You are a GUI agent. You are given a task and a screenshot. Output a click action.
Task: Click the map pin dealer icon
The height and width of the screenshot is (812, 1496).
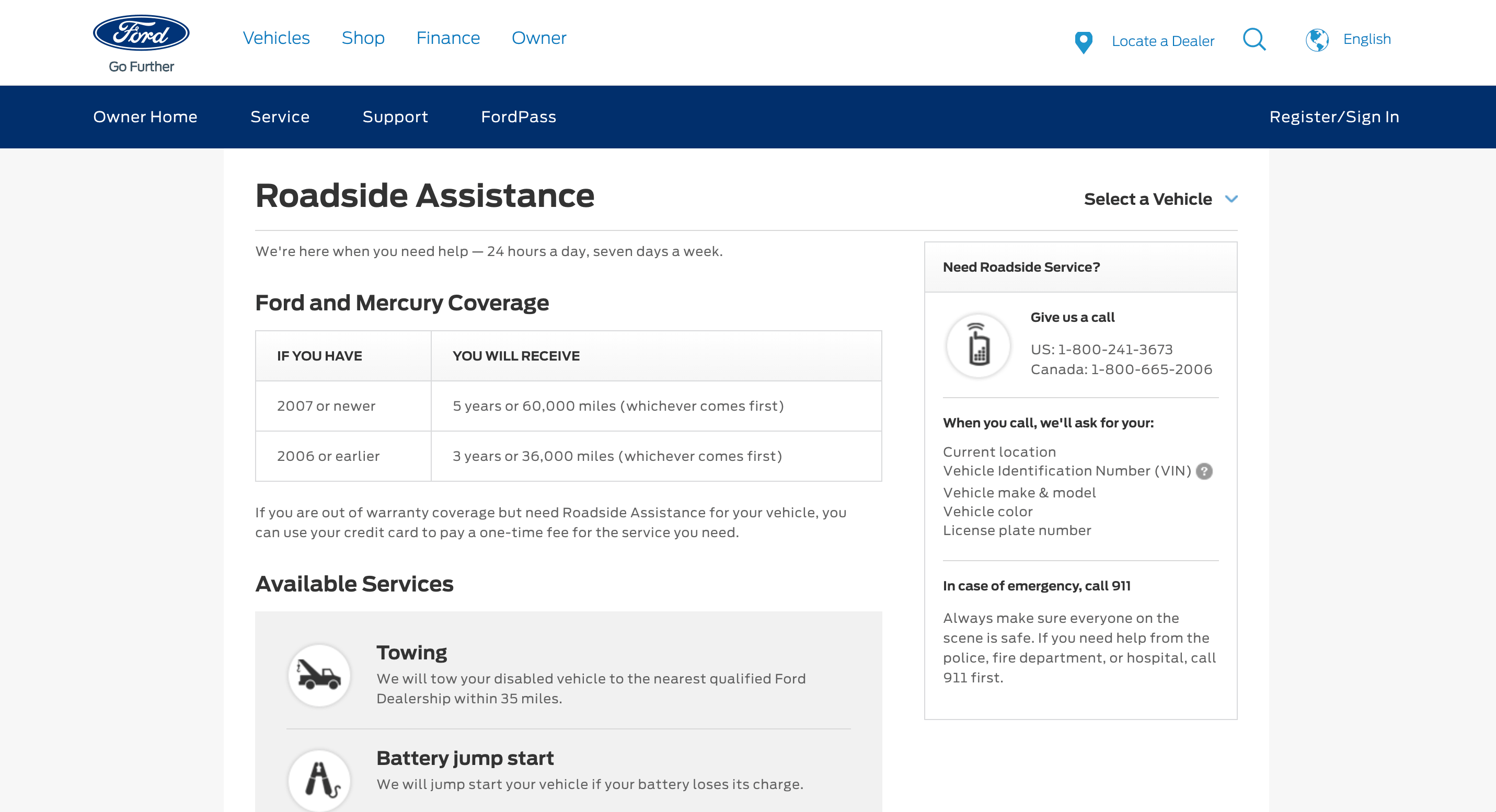1083,42
